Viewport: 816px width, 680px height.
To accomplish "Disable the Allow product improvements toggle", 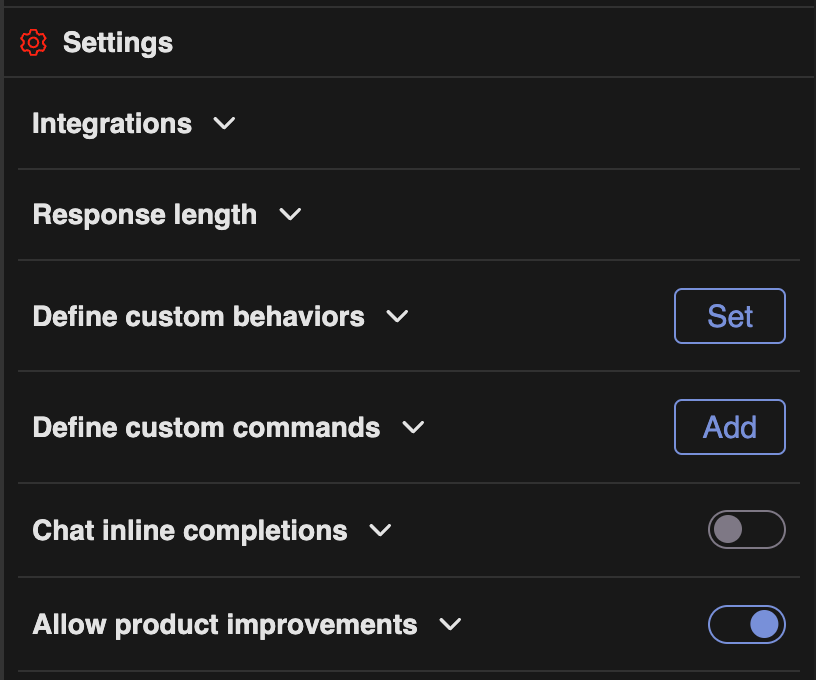I will click(x=746, y=625).
